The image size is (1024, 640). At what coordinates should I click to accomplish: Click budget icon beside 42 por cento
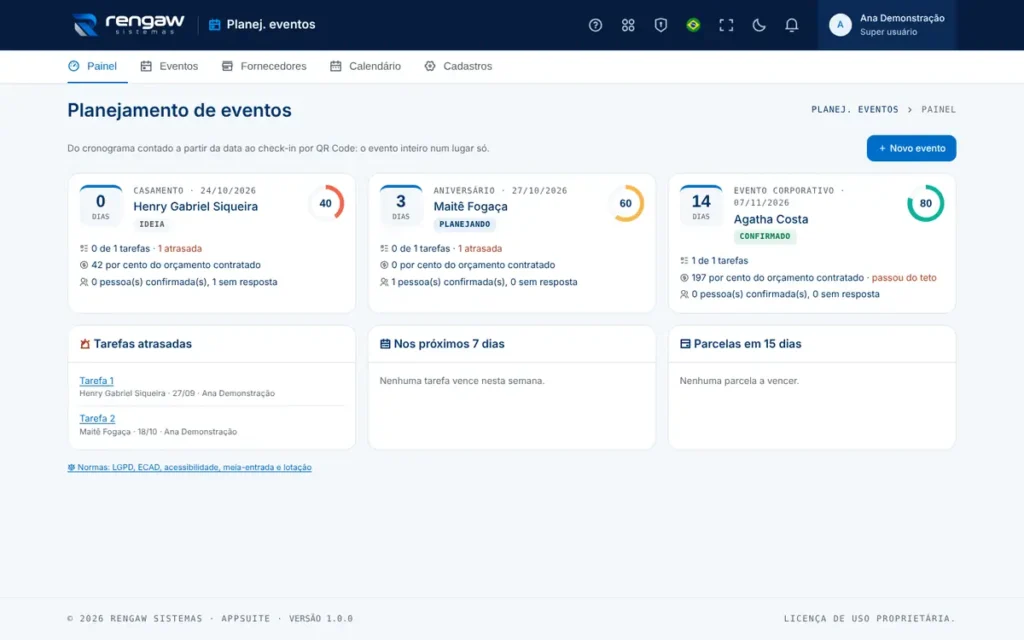(84, 265)
